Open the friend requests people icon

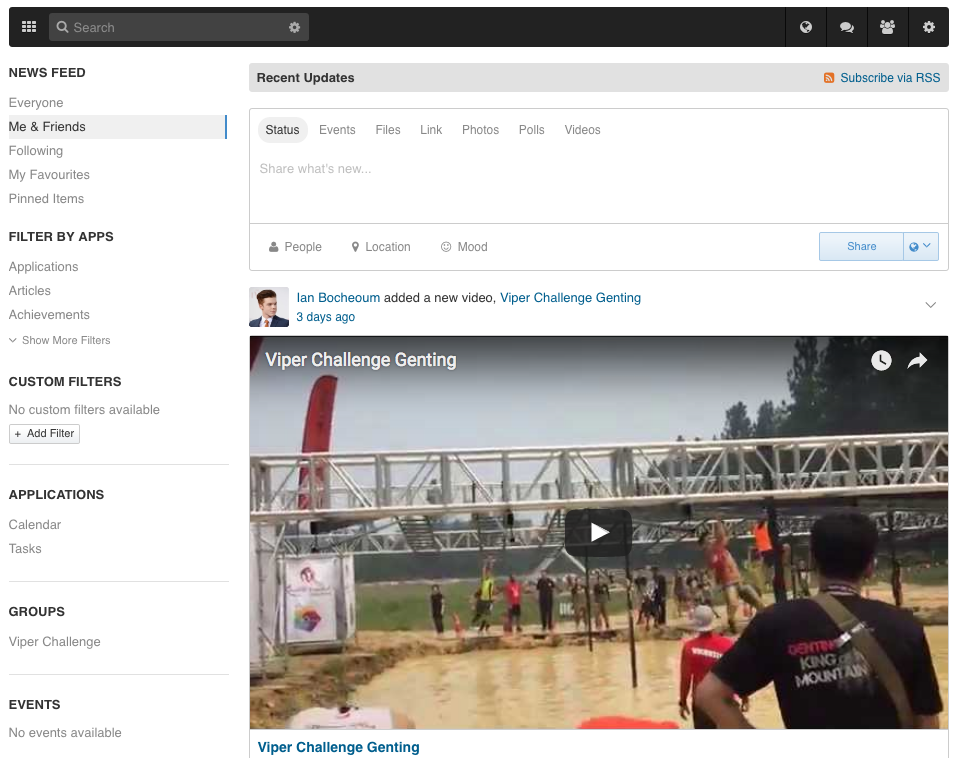887,27
